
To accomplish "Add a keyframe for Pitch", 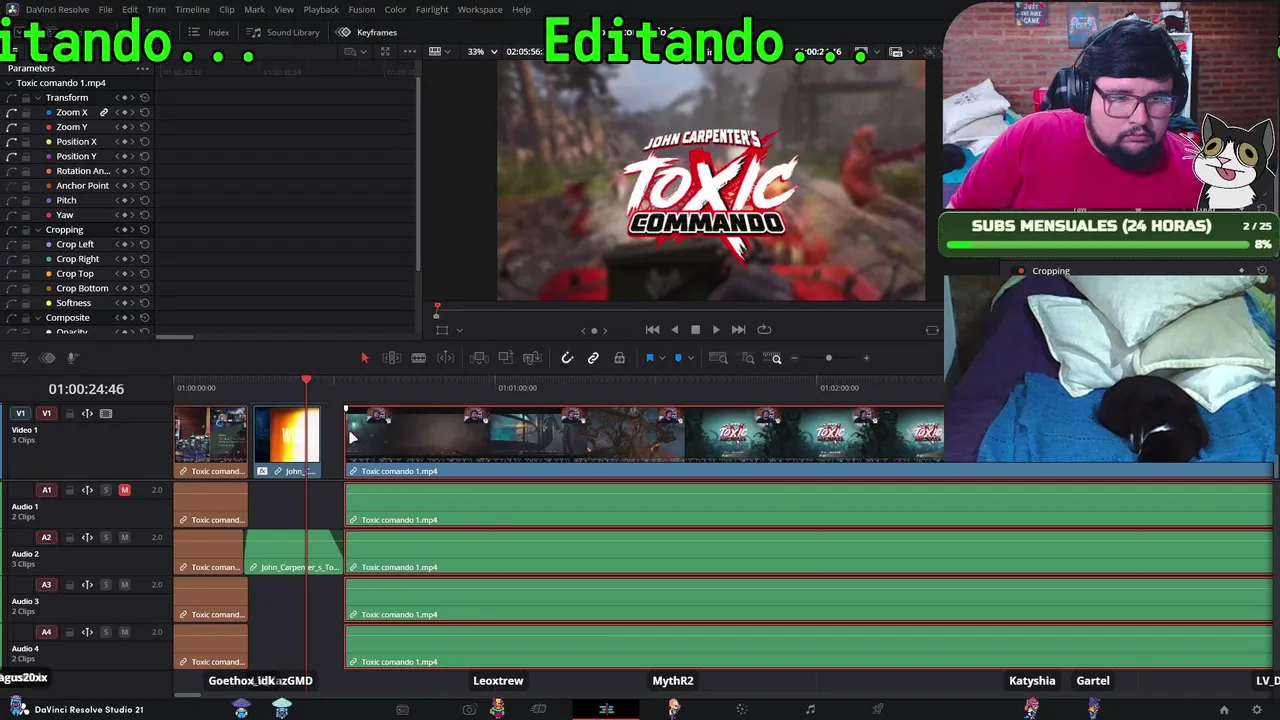I will click(x=126, y=200).
